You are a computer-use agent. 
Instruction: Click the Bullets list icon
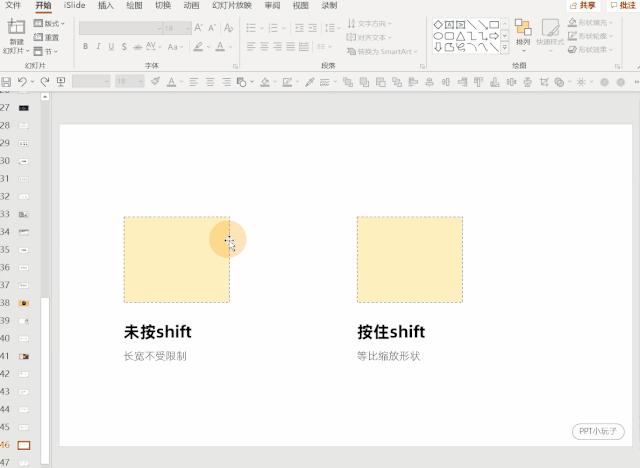(253, 28)
